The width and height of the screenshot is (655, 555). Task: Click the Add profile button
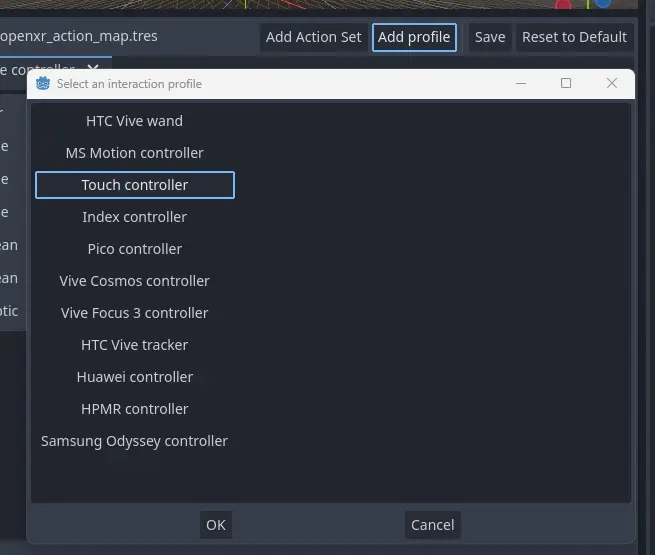(414, 37)
